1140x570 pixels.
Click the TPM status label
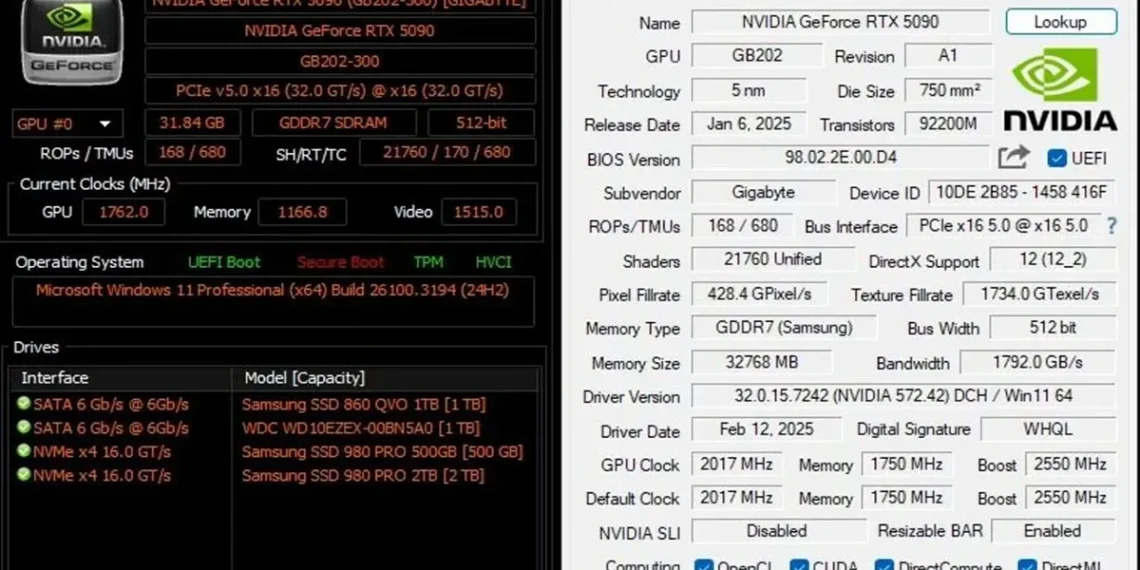(x=428, y=262)
